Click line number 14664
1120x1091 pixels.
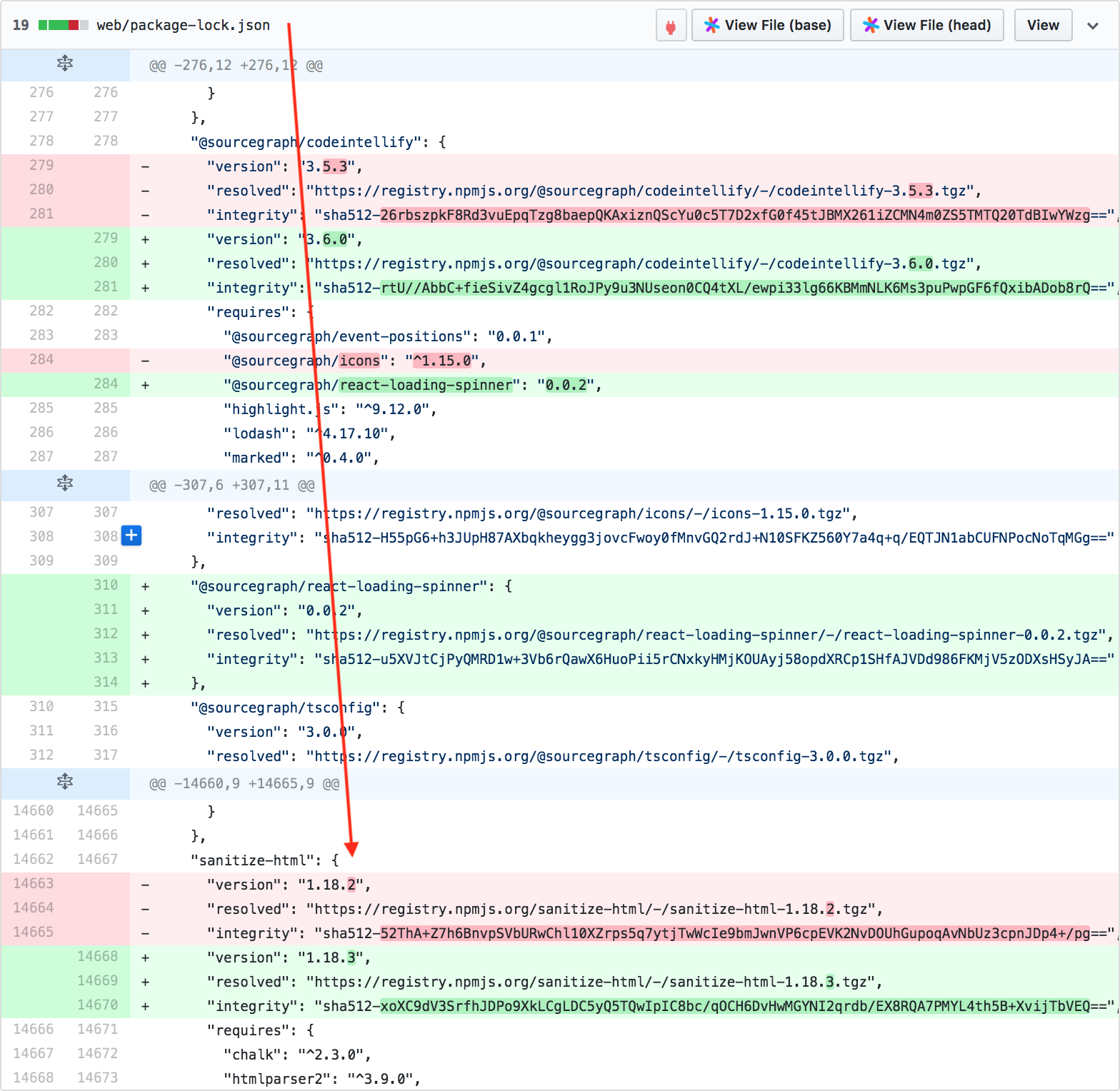click(34, 908)
